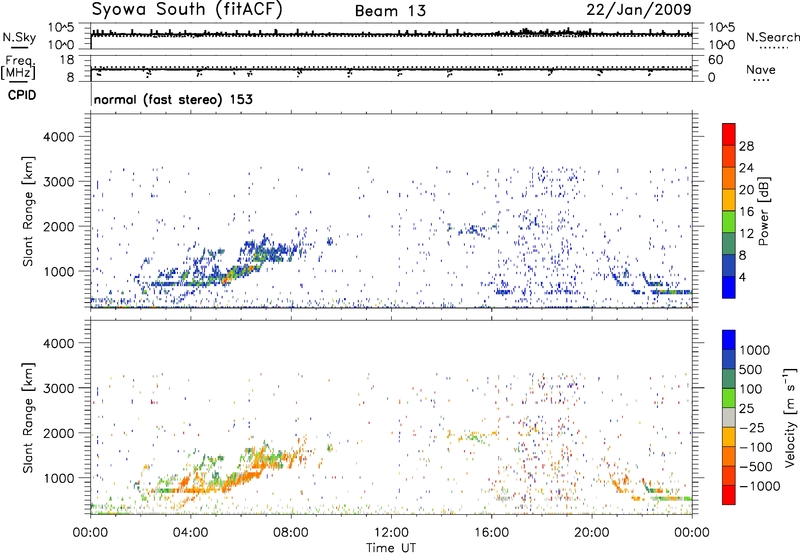Click the '18' frequency axis tick label

[x=67, y=60]
